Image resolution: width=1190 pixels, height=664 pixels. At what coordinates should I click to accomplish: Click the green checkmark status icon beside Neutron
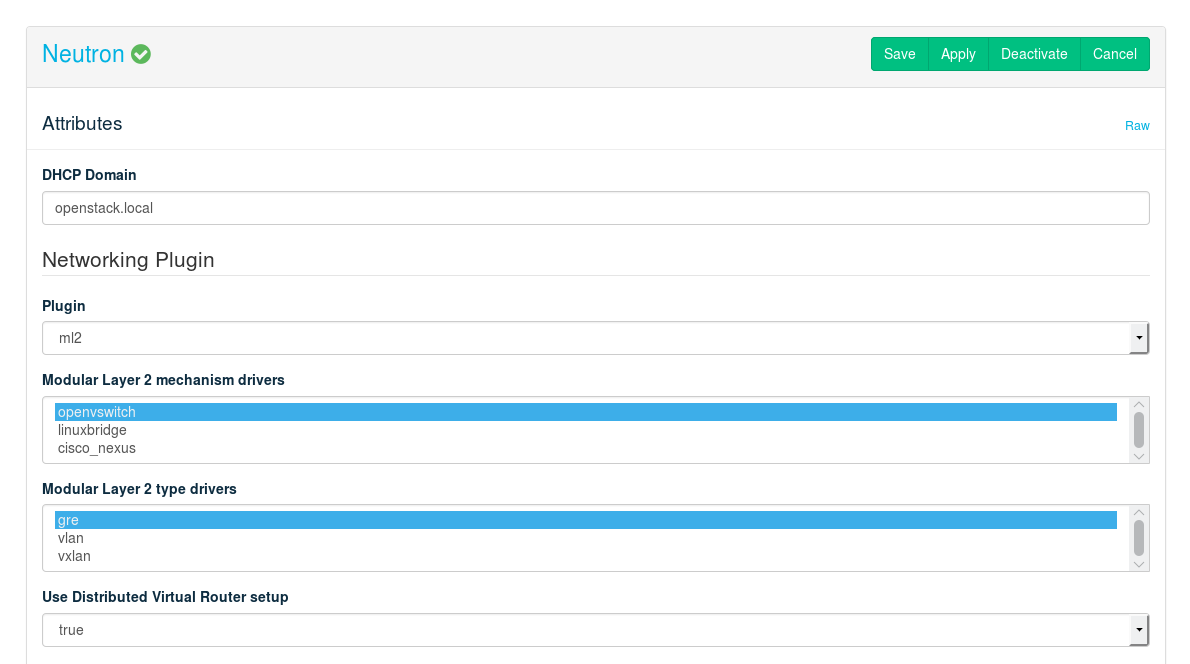tap(141, 54)
